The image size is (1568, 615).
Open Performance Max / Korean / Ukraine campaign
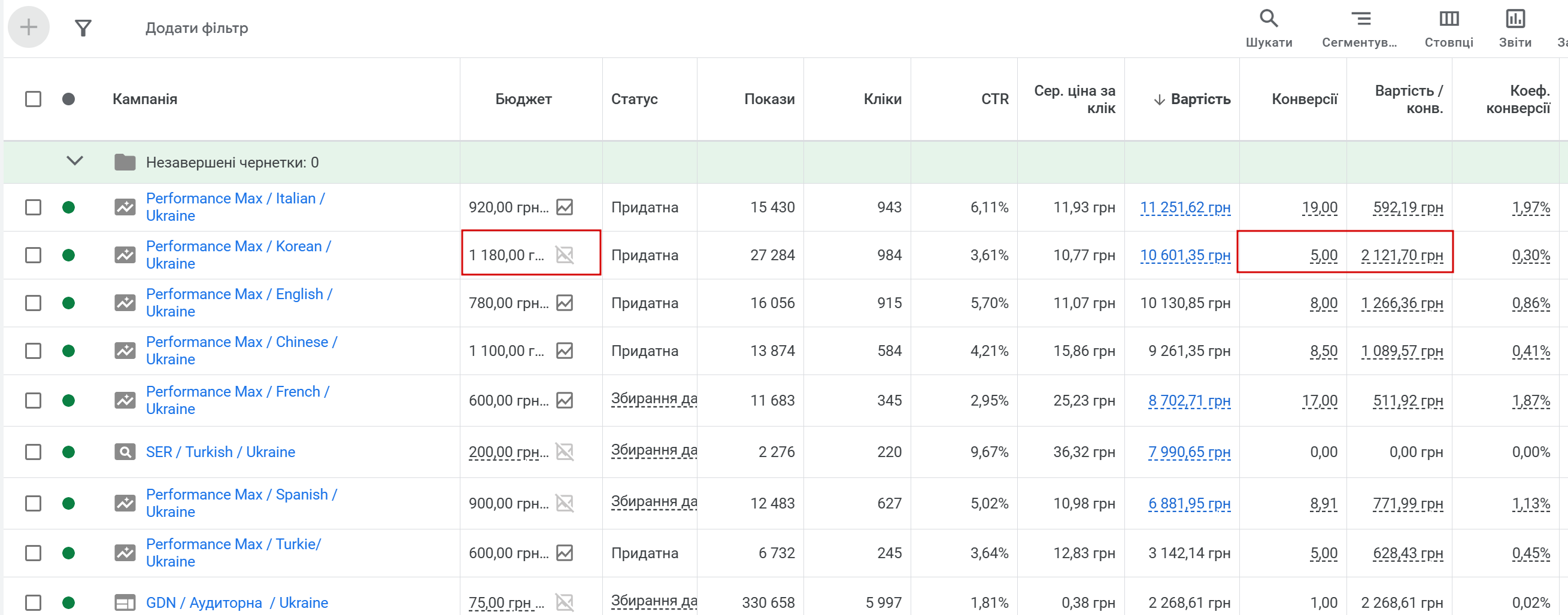(238, 255)
